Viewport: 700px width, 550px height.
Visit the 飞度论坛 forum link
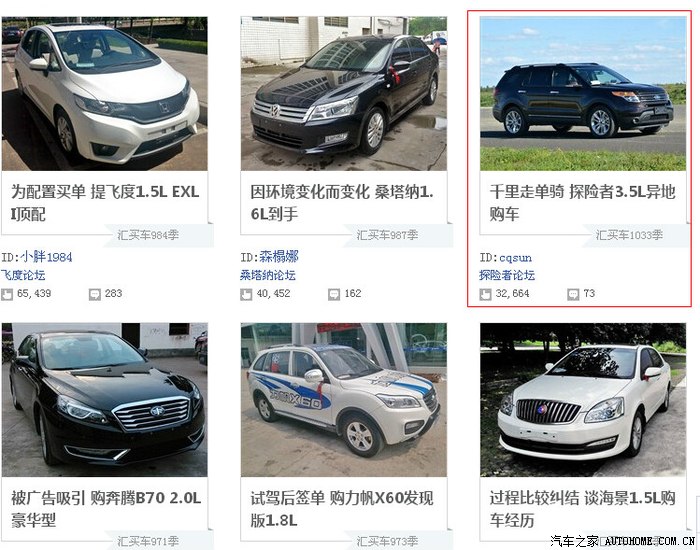23,275
